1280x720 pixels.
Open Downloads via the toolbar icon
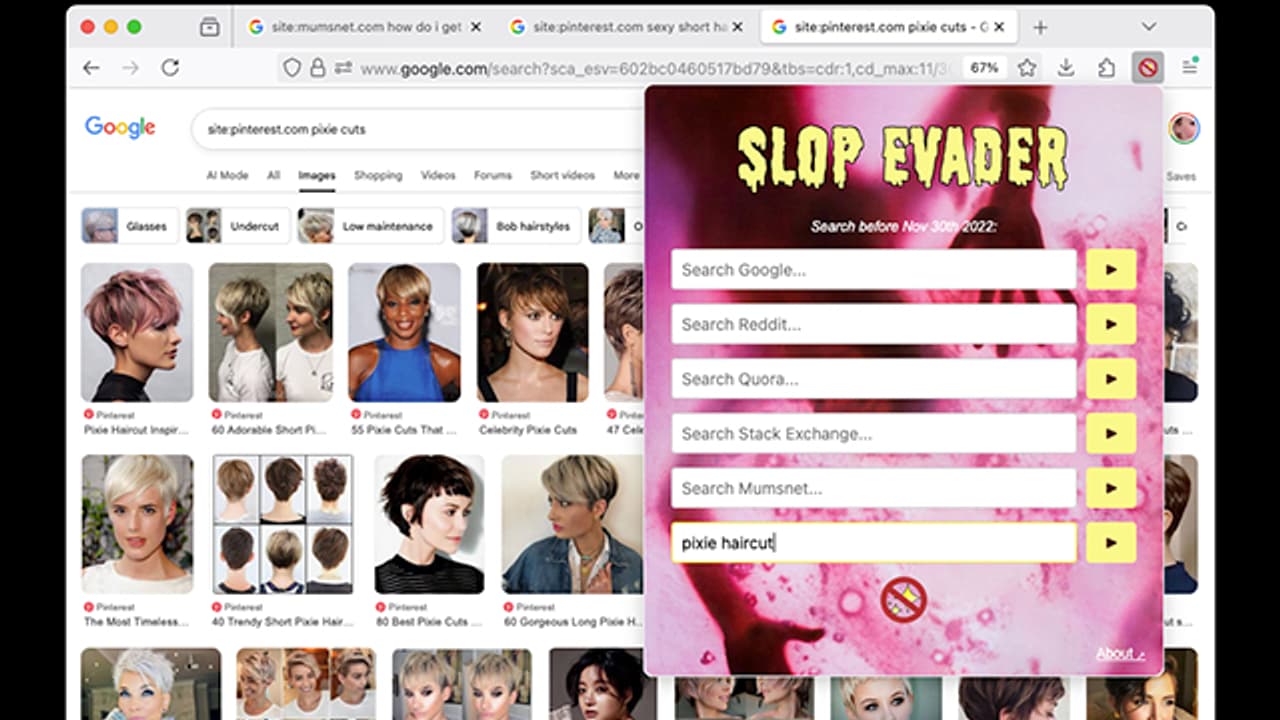1064,67
